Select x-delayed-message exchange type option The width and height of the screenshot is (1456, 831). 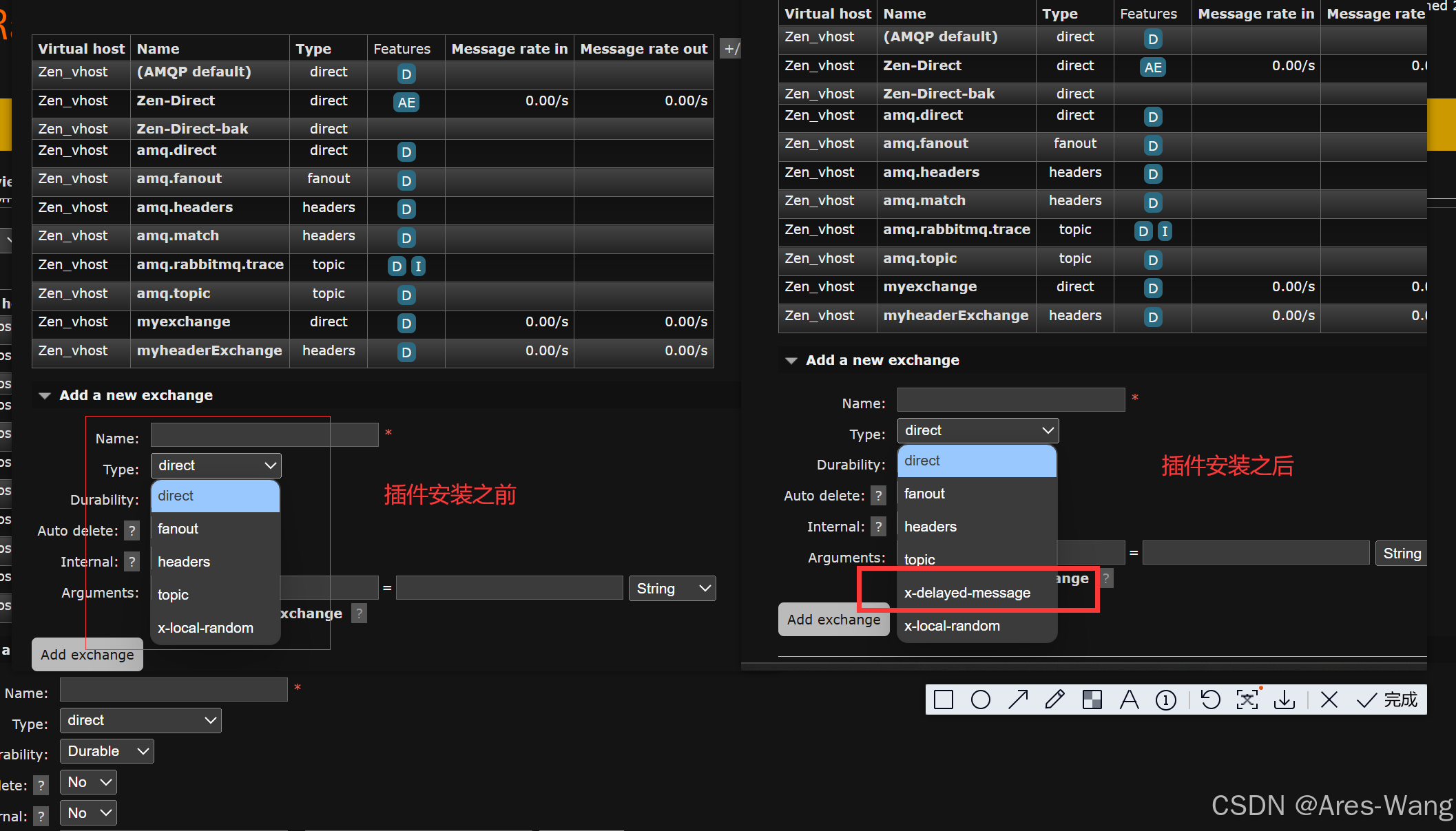967,593
